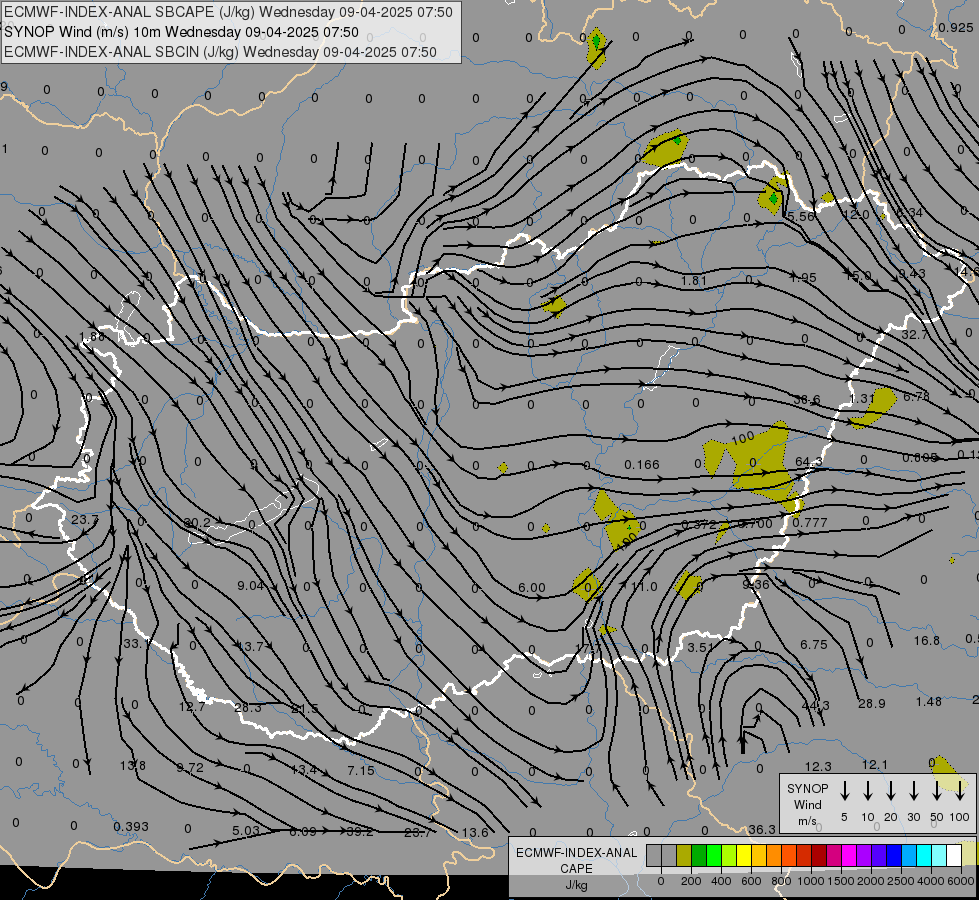
Task: Click the 1.48 value on the map
Action: point(928,701)
